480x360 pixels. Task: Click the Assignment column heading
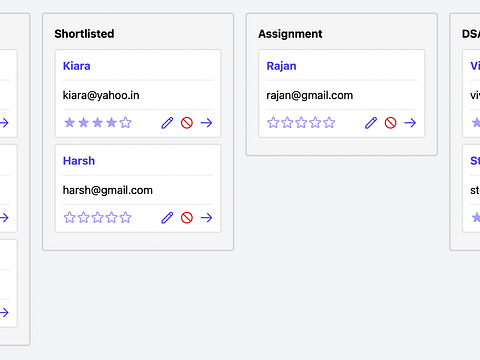tap(290, 34)
